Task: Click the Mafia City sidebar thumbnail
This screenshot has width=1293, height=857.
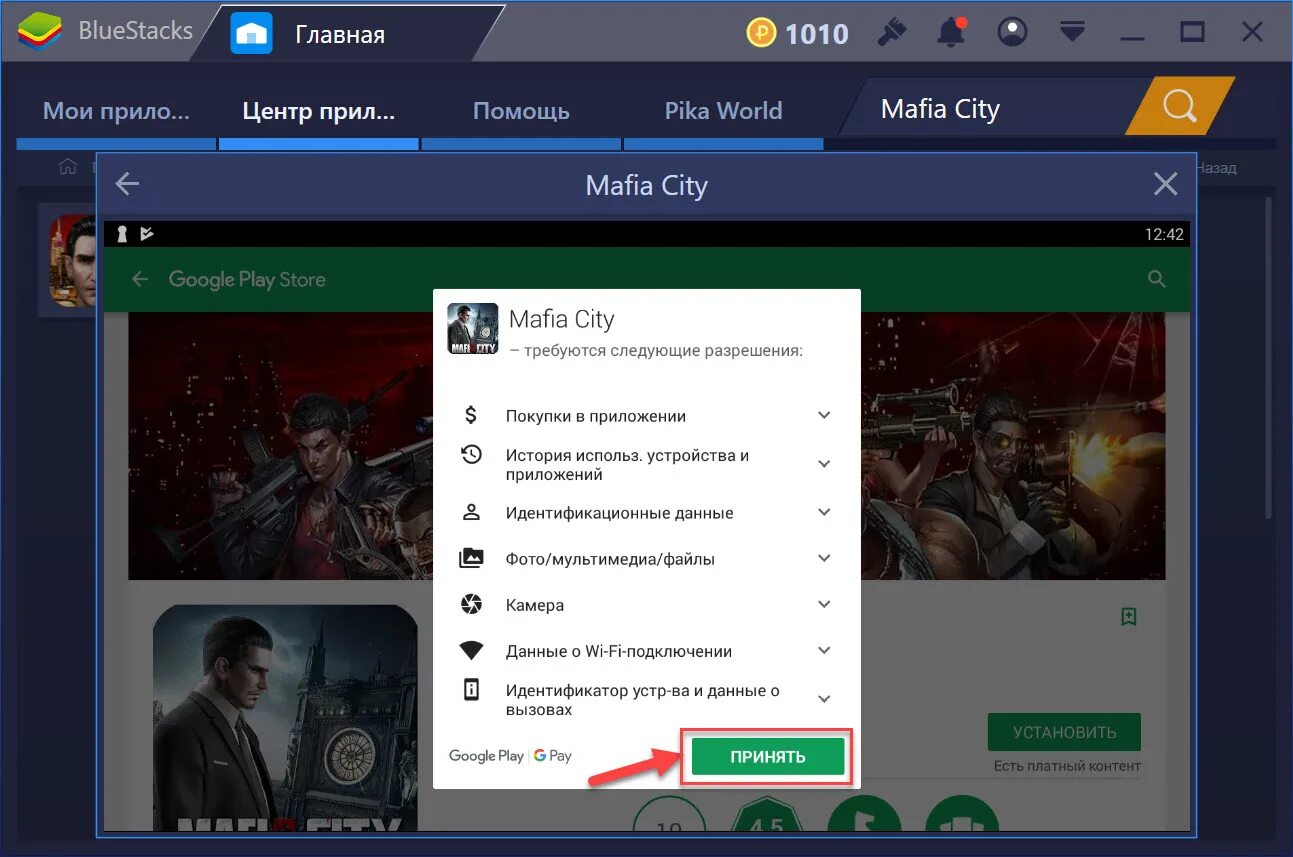Action: (x=73, y=260)
